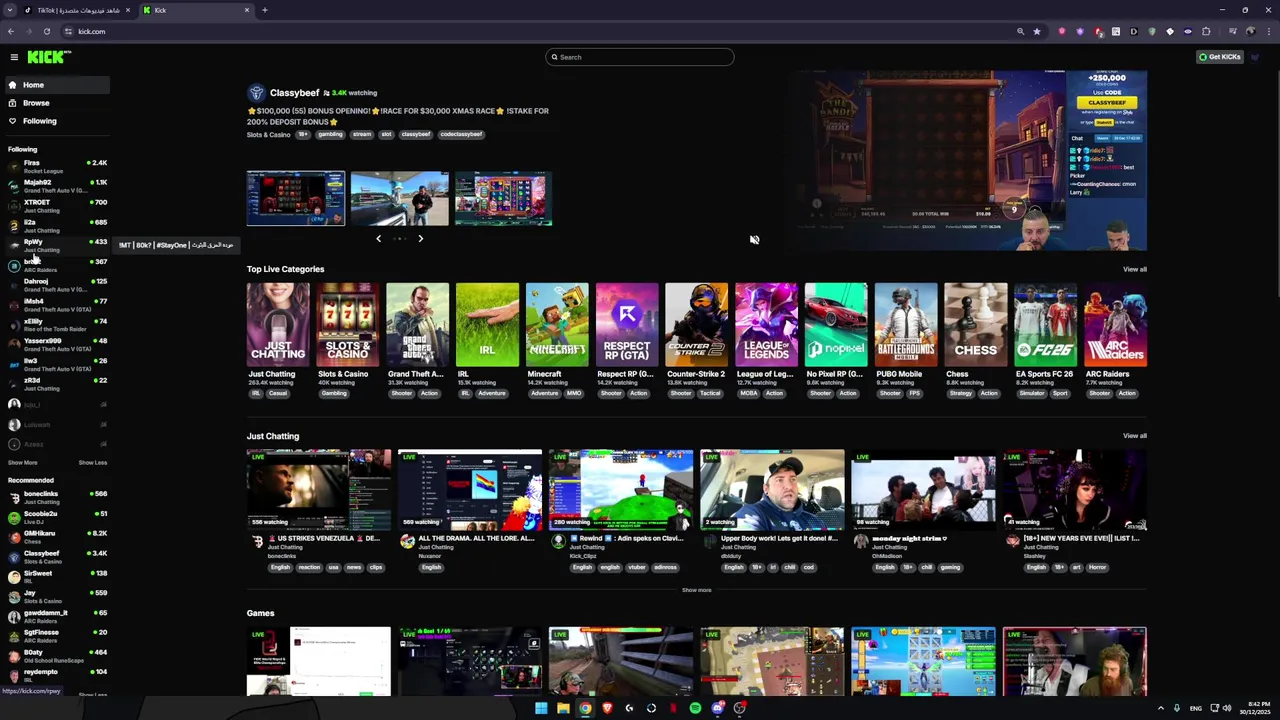Open ALL THE DRAMA stream thumbnail

pos(470,490)
